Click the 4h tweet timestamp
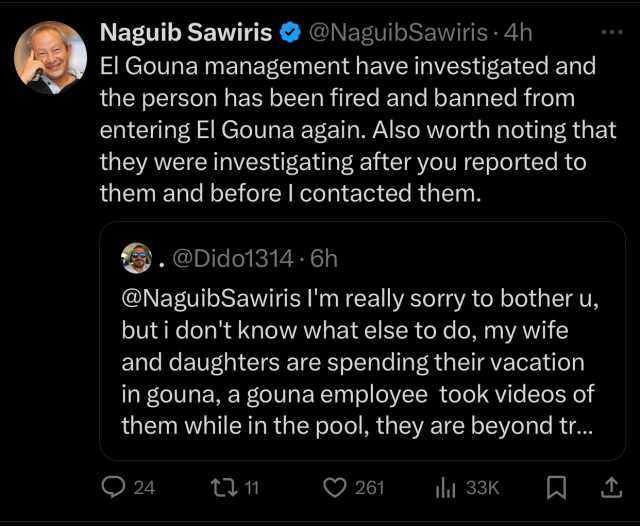The width and height of the screenshot is (640, 526). point(519,33)
